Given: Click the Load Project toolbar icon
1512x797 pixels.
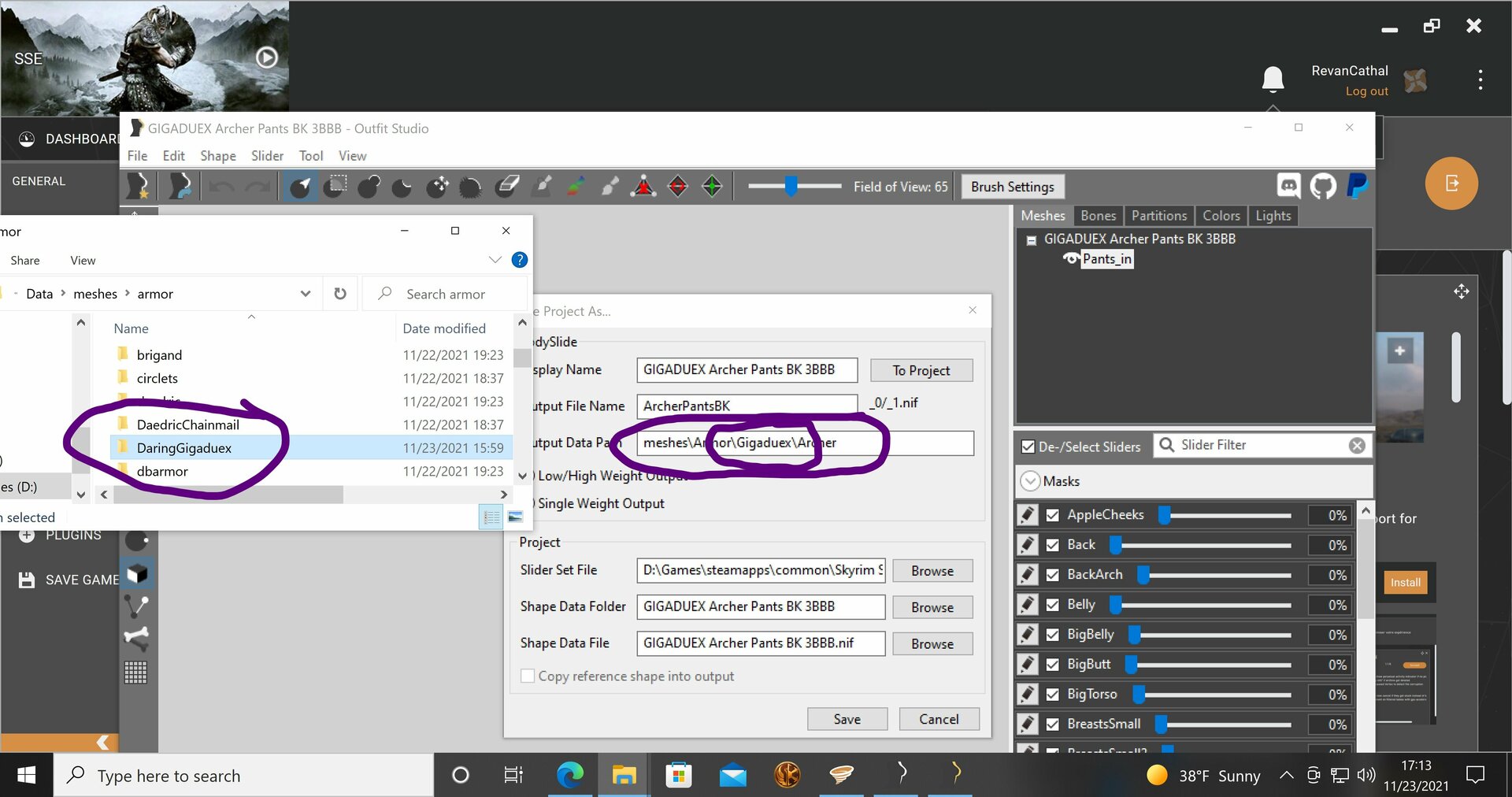Looking at the screenshot, I should (x=180, y=187).
